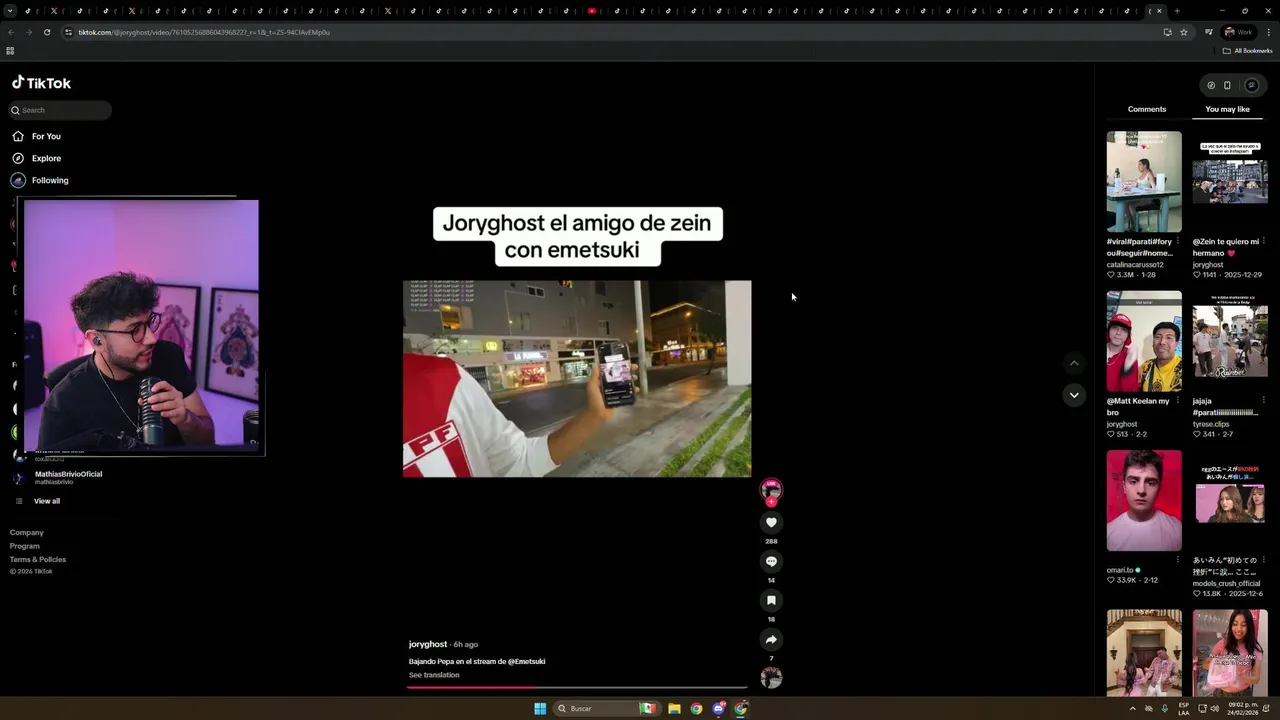Click the messages icon in top-right pill
Viewport: 1280px width, 720px height.
(x=1251, y=85)
